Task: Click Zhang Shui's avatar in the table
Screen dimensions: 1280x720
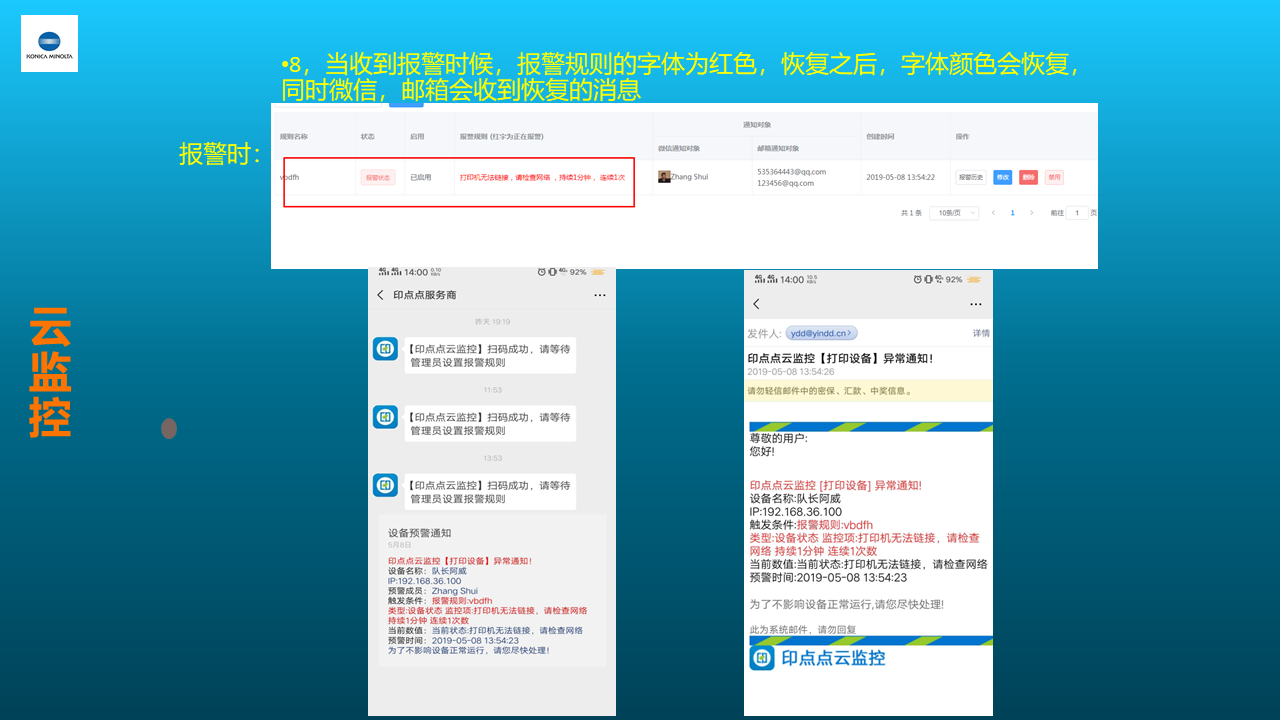Action: click(x=664, y=177)
